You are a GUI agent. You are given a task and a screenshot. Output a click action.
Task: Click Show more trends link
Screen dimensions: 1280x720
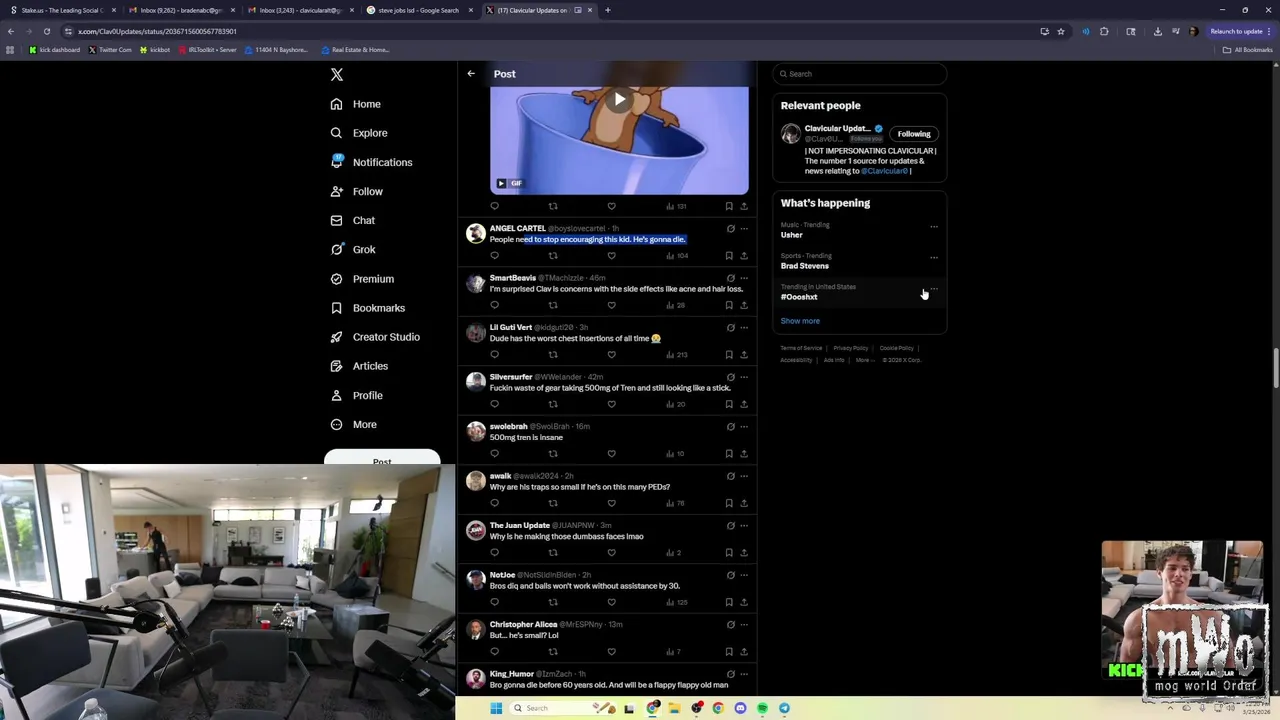coord(800,321)
